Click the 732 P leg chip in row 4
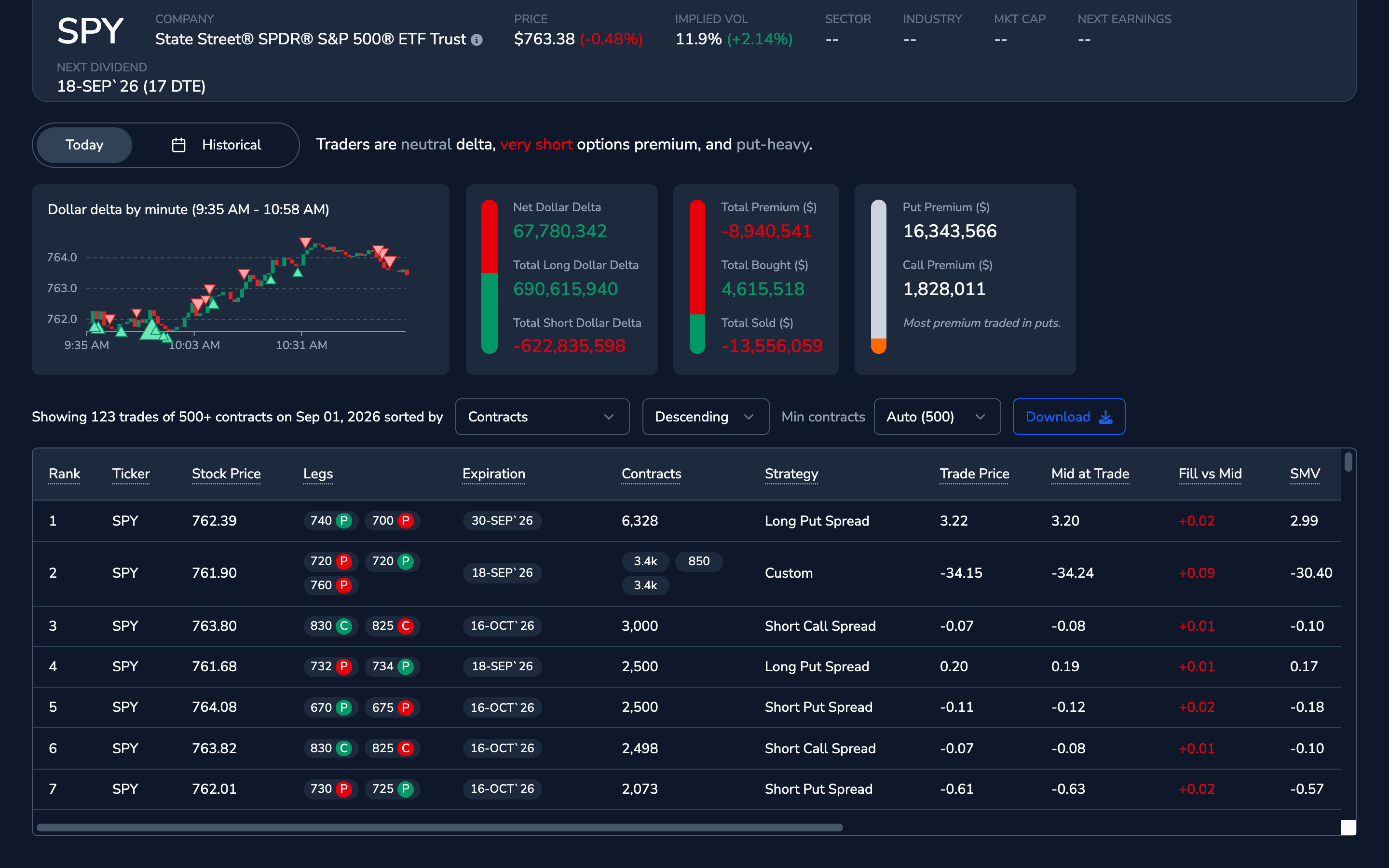Screen dimensions: 1389x868 pos(330,666)
